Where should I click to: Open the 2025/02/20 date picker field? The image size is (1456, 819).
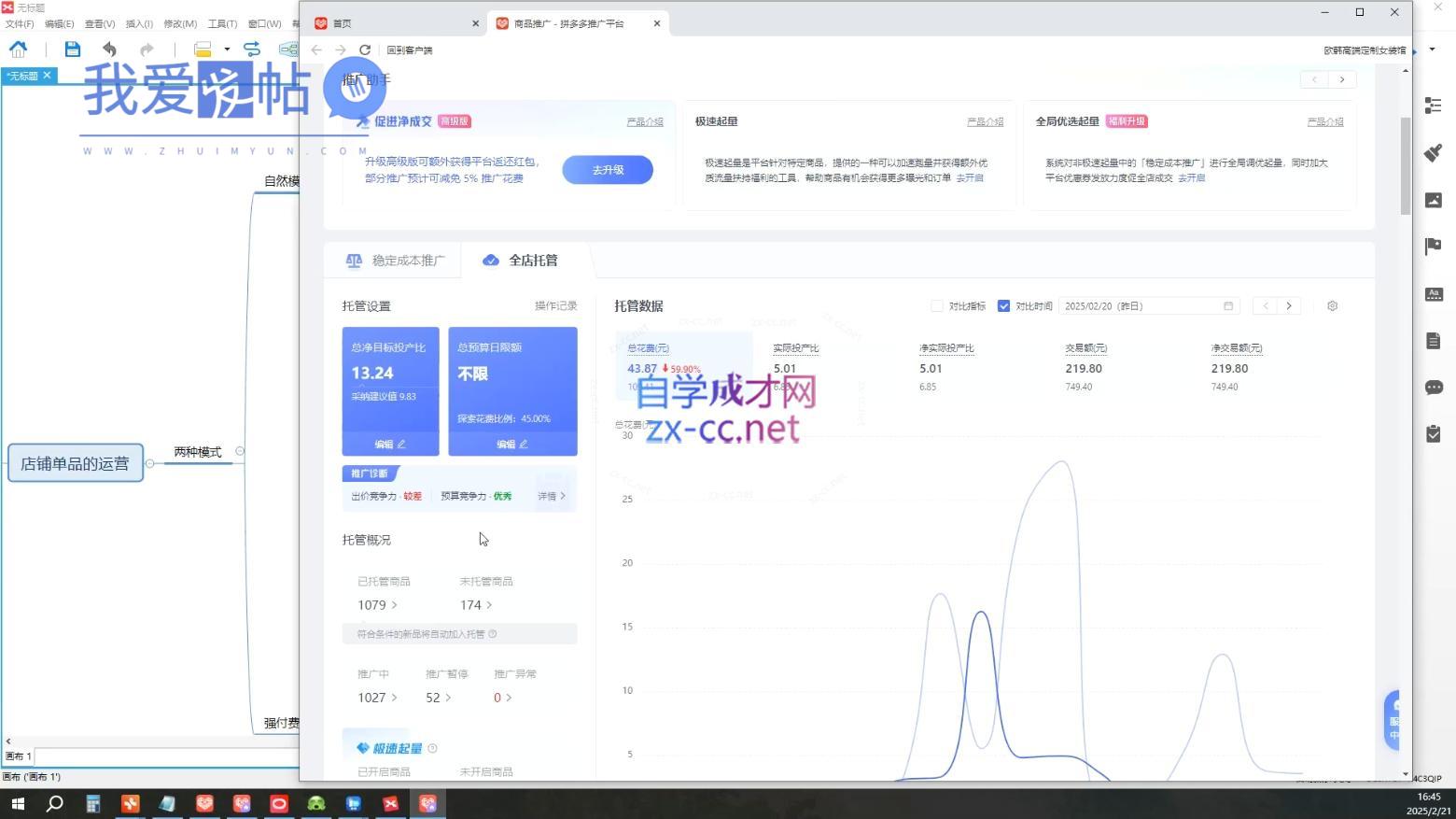[x=1149, y=306]
